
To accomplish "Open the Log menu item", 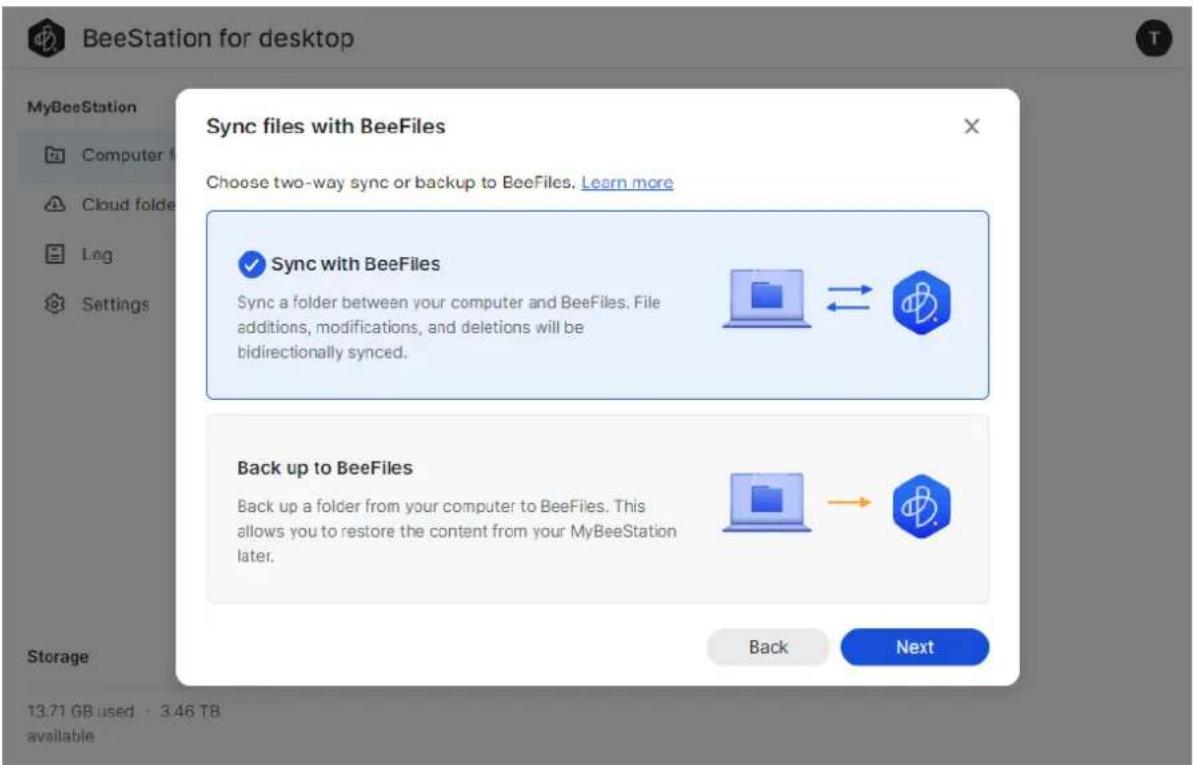I will click(x=97, y=254).
